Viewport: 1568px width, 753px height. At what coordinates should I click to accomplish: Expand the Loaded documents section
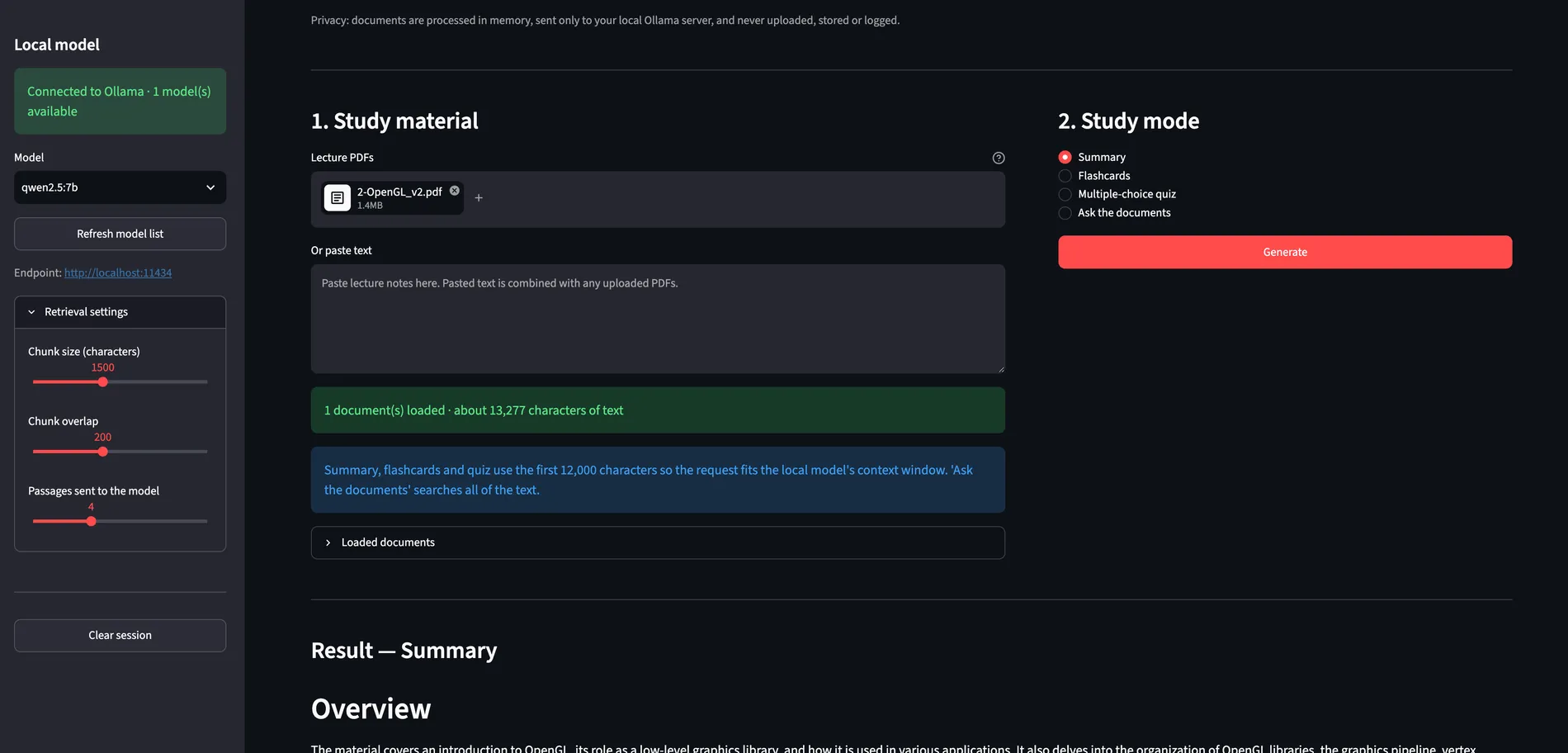(658, 542)
